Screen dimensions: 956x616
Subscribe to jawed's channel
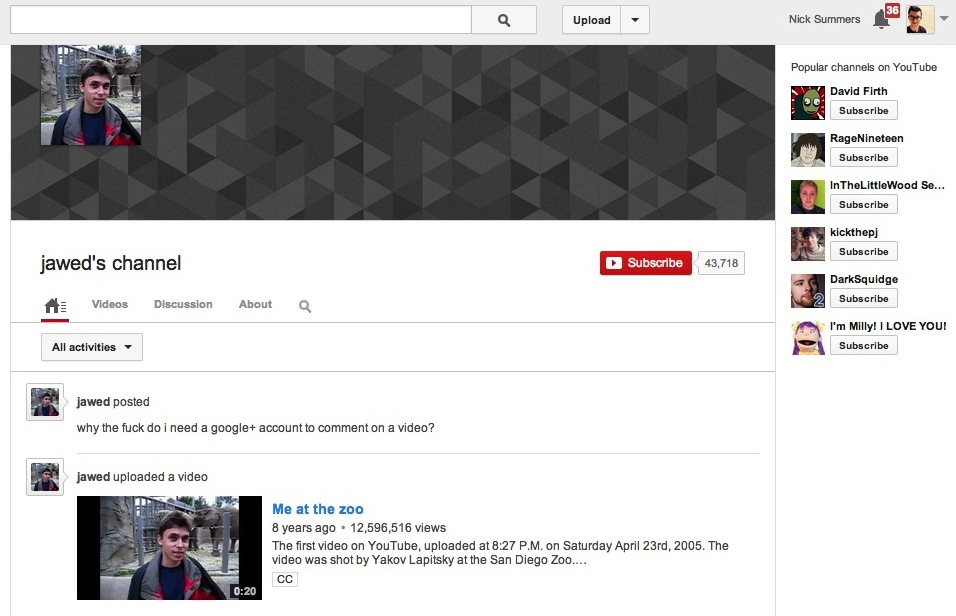[x=646, y=263]
